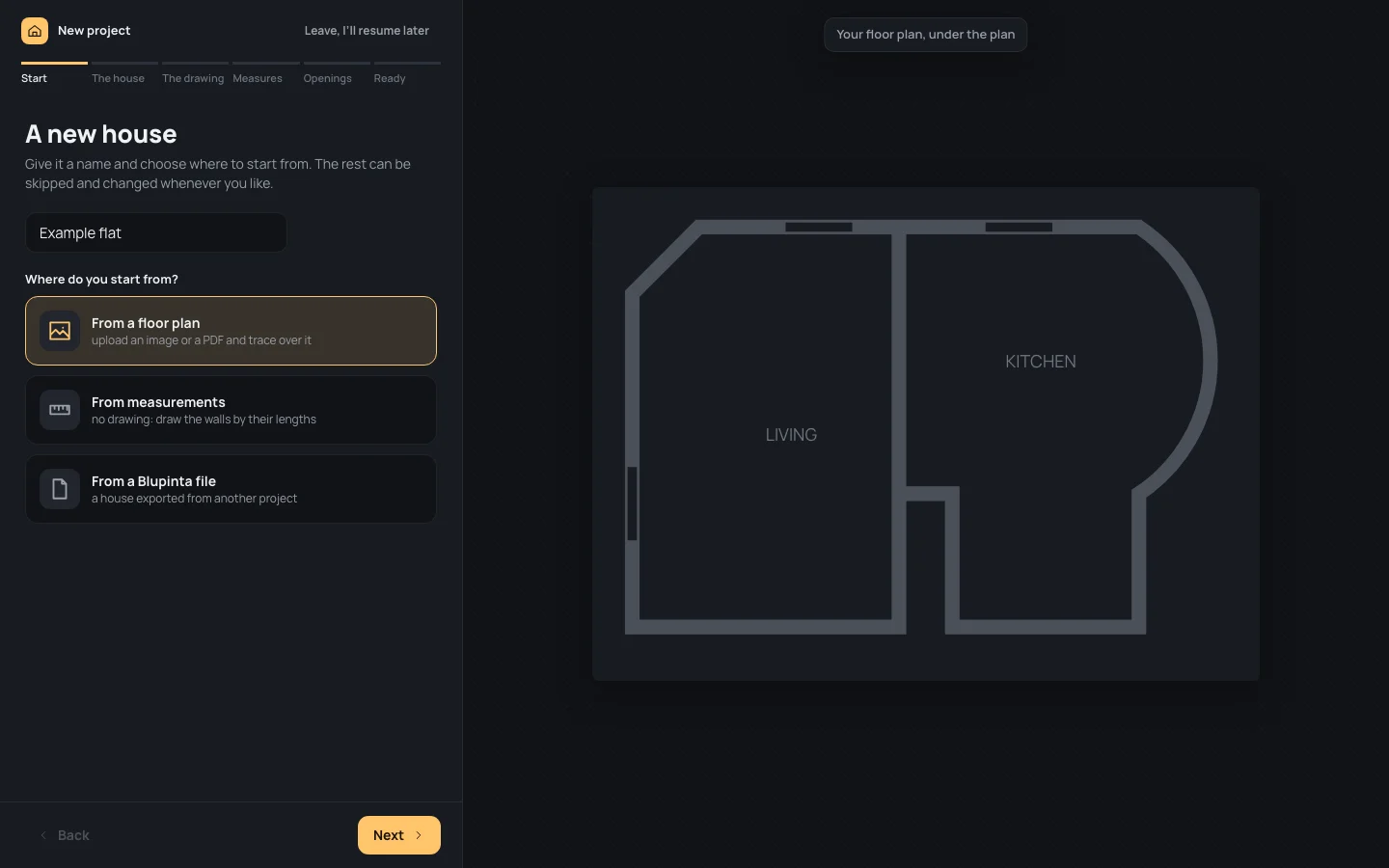Choose 'From measurements' as starting point
Viewport: 1389px width, 868px height.
(231, 410)
